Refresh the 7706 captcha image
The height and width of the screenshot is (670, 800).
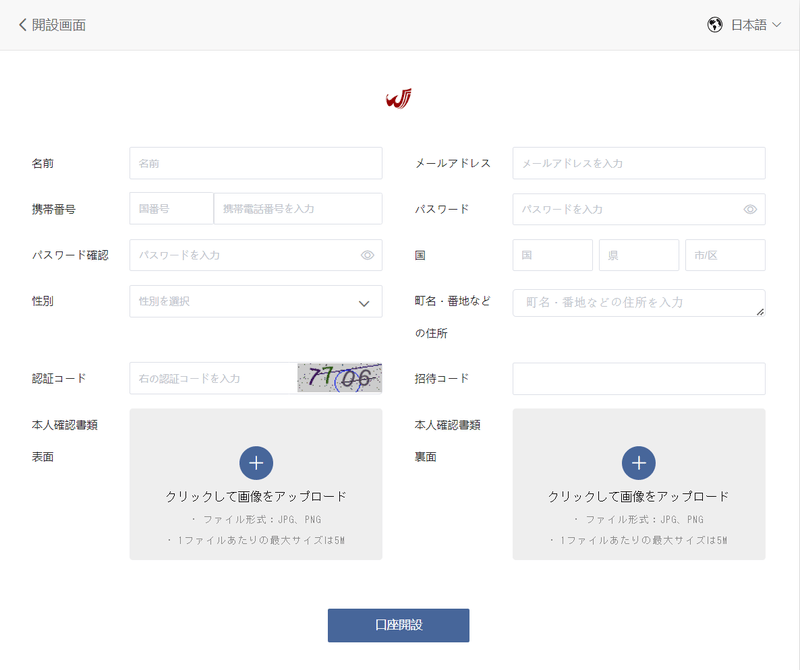click(340, 378)
